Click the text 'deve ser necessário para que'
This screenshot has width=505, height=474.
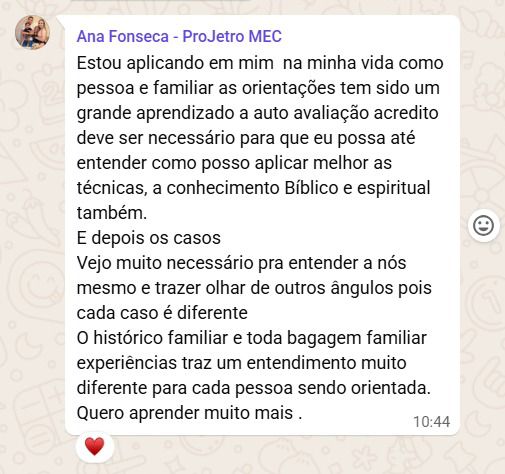(x=193, y=138)
